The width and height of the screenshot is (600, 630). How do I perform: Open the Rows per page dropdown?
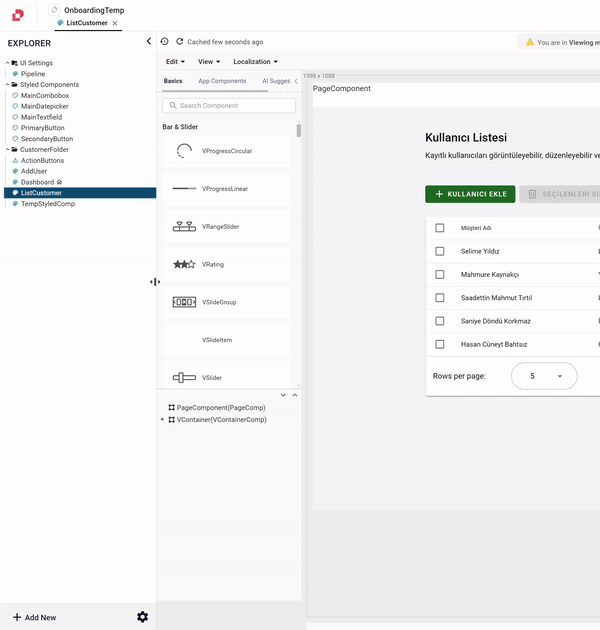click(x=544, y=376)
